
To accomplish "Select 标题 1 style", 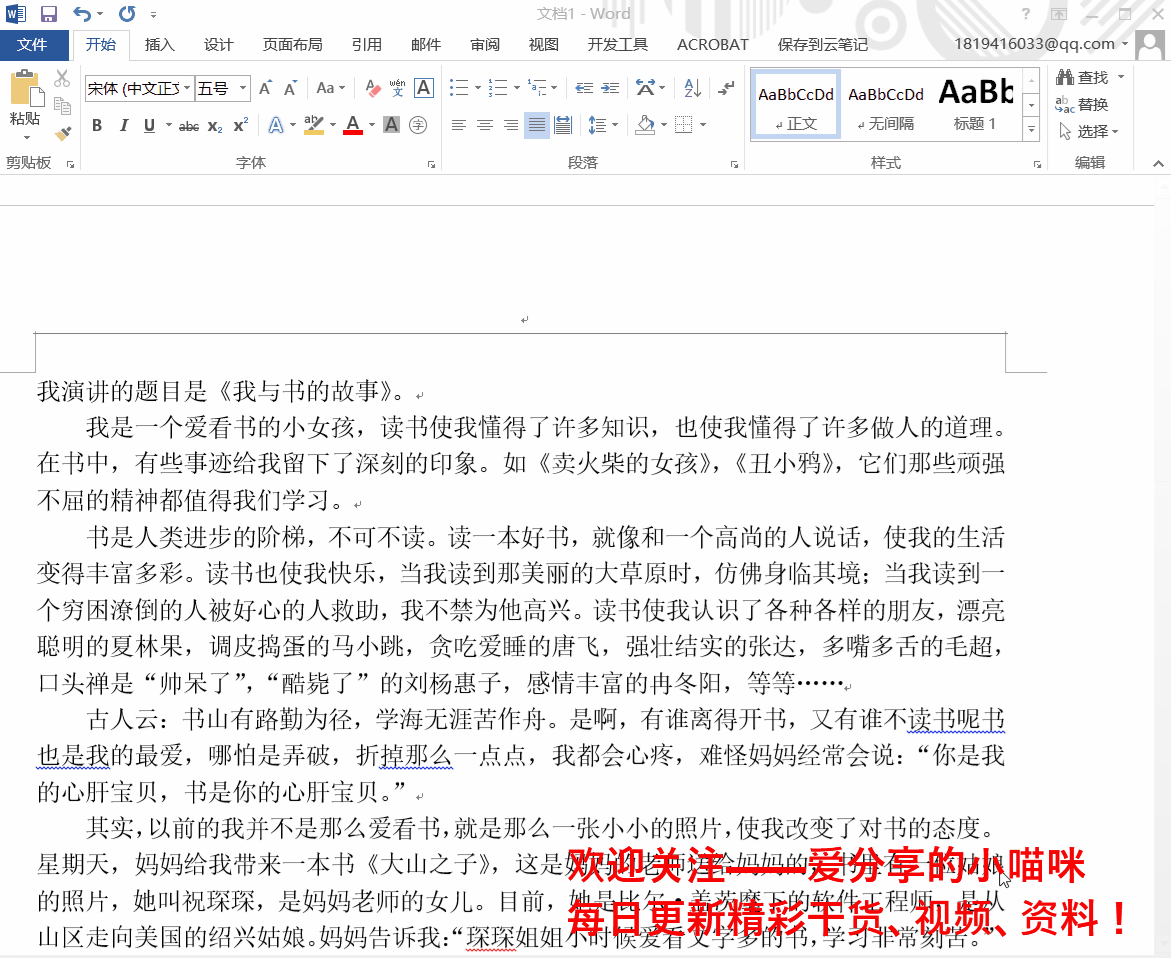I will pos(975,105).
